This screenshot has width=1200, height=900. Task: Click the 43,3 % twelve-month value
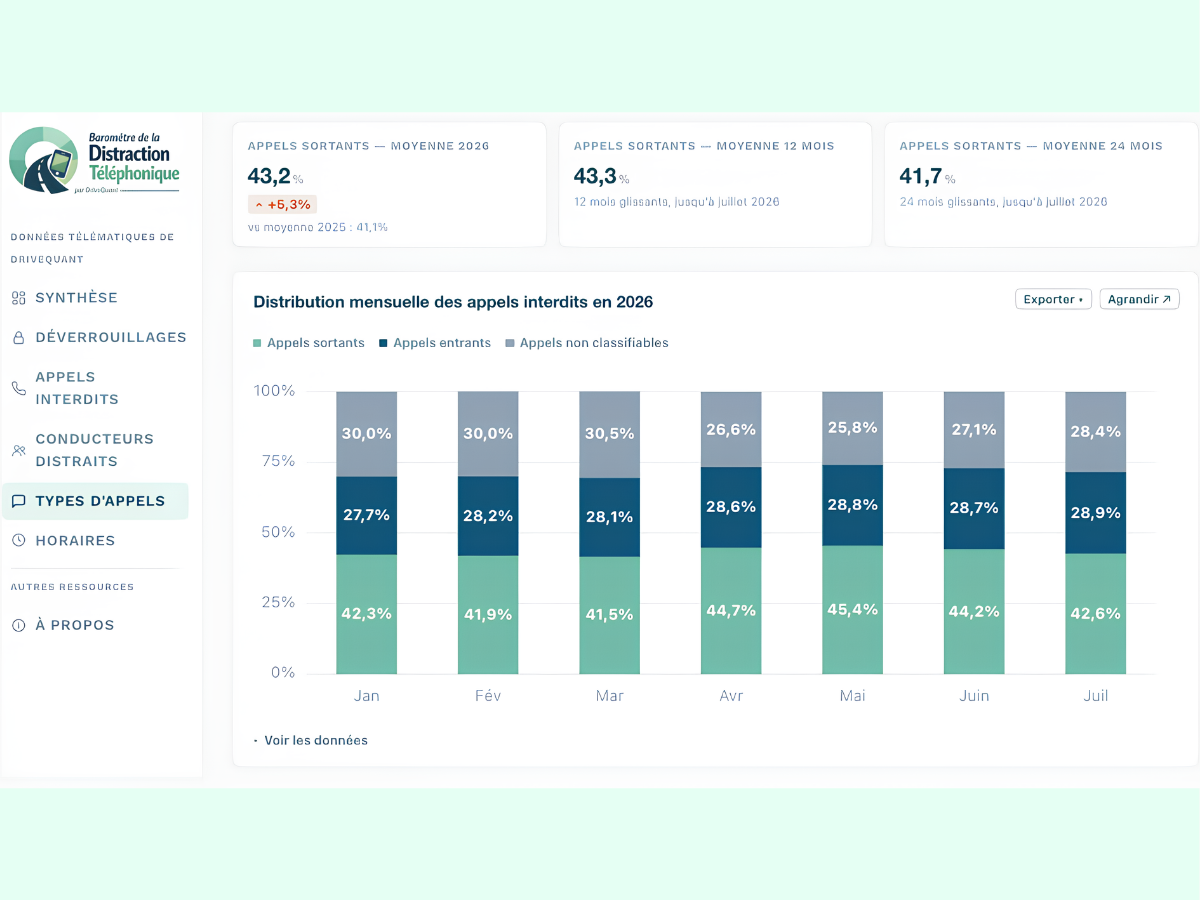pyautogui.click(x=601, y=177)
